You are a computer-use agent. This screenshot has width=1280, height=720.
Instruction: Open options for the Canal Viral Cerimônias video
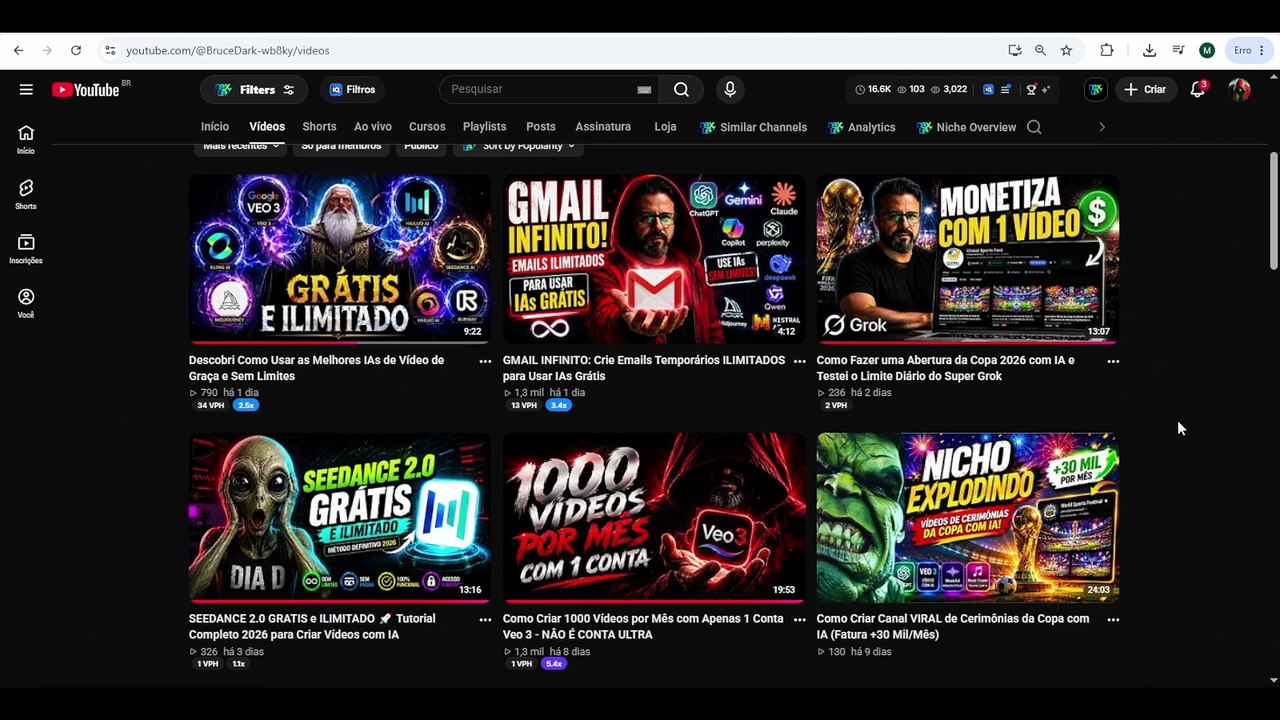[x=1113, y=619]
